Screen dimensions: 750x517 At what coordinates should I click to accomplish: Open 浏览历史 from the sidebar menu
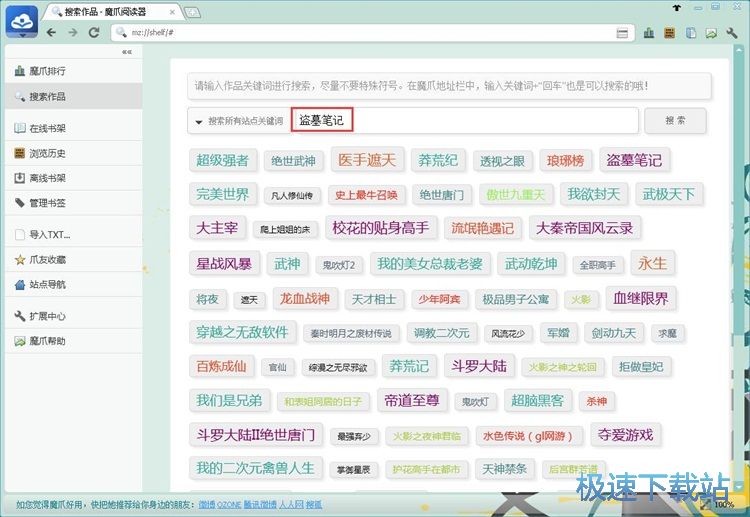point(46,153)
